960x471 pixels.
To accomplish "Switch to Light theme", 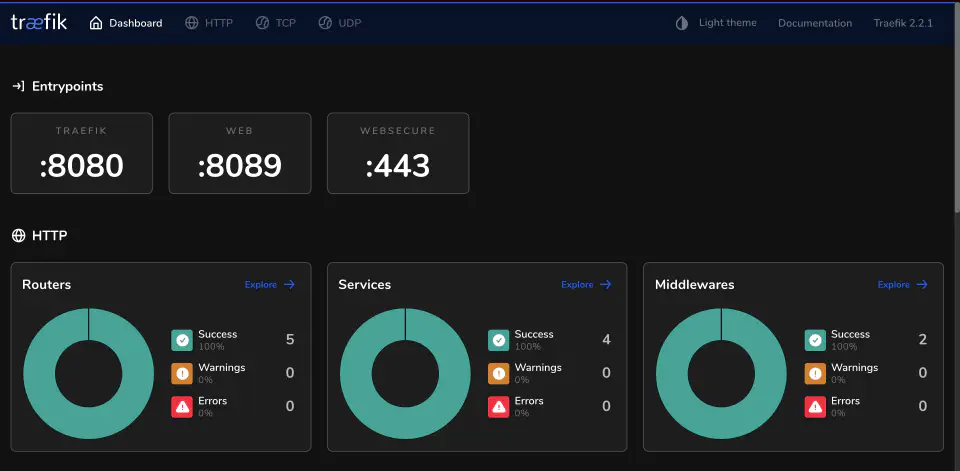I will (727, 23).
